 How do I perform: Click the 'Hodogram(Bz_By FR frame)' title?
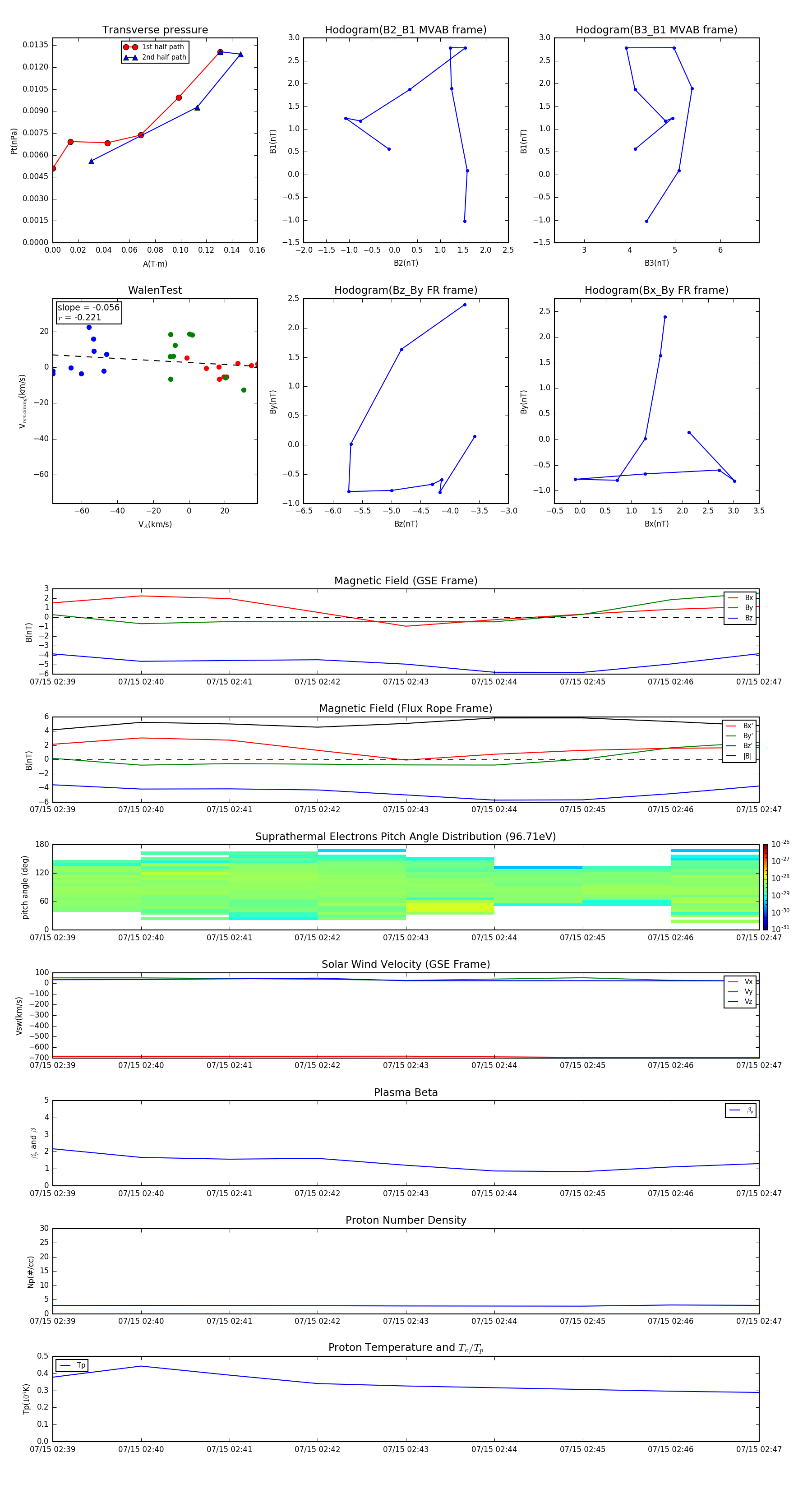[406, 290]
